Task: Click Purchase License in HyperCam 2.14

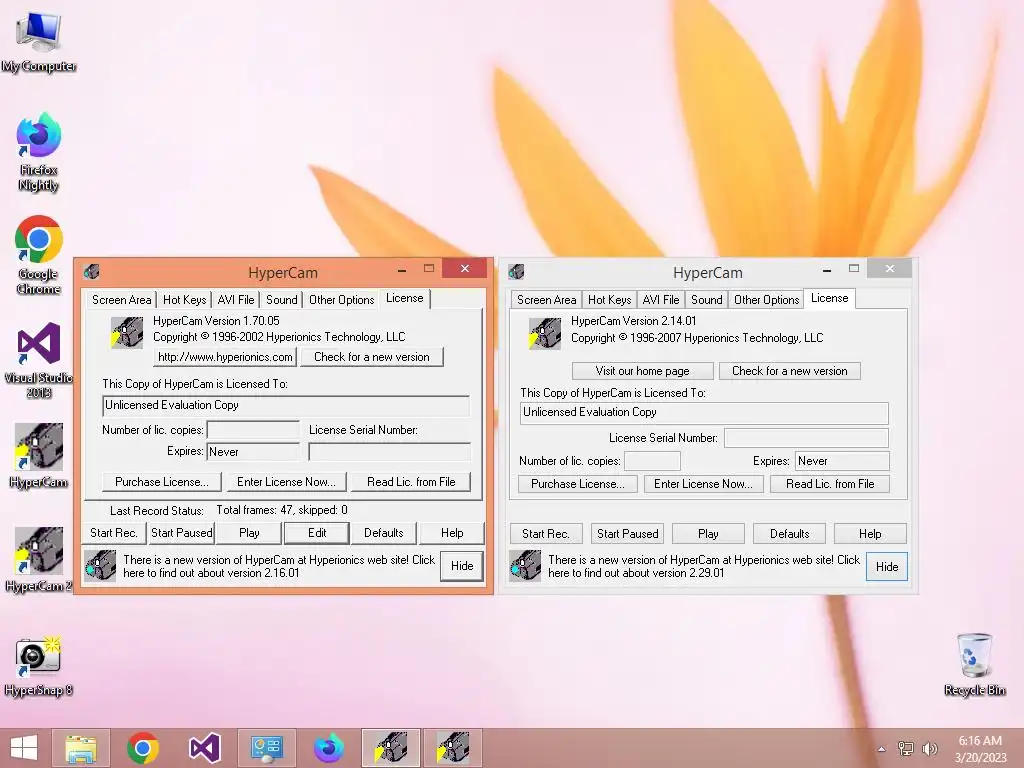Action: (577, 484)
